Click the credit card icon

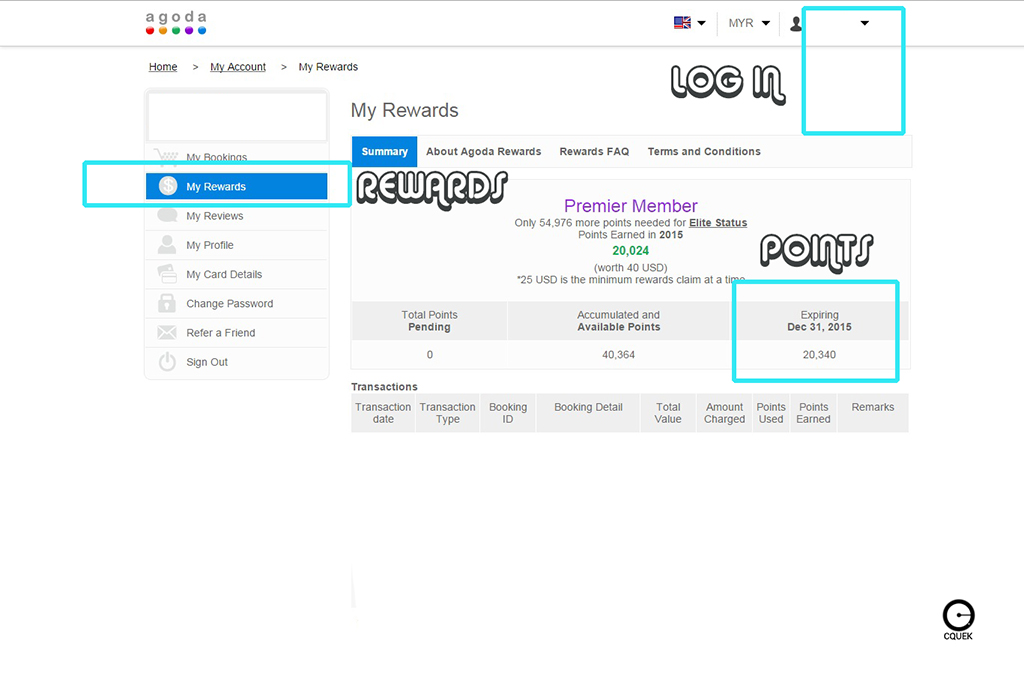[167, 274]
